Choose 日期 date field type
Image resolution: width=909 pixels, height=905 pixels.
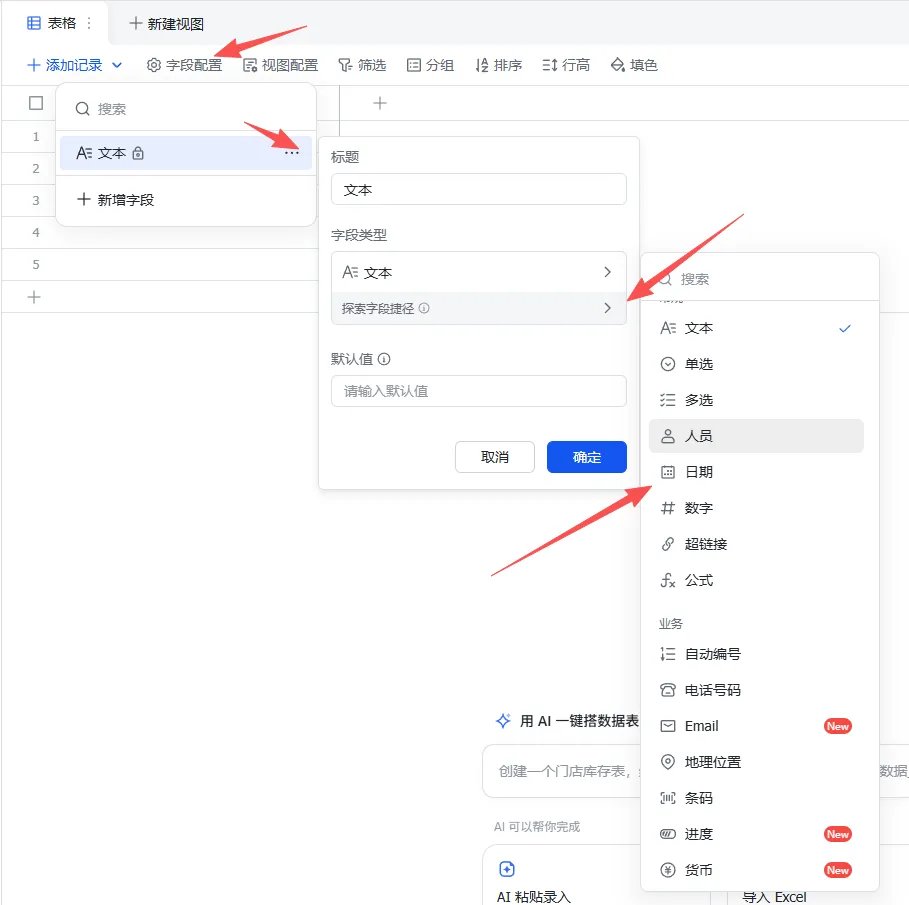point(756,472)
